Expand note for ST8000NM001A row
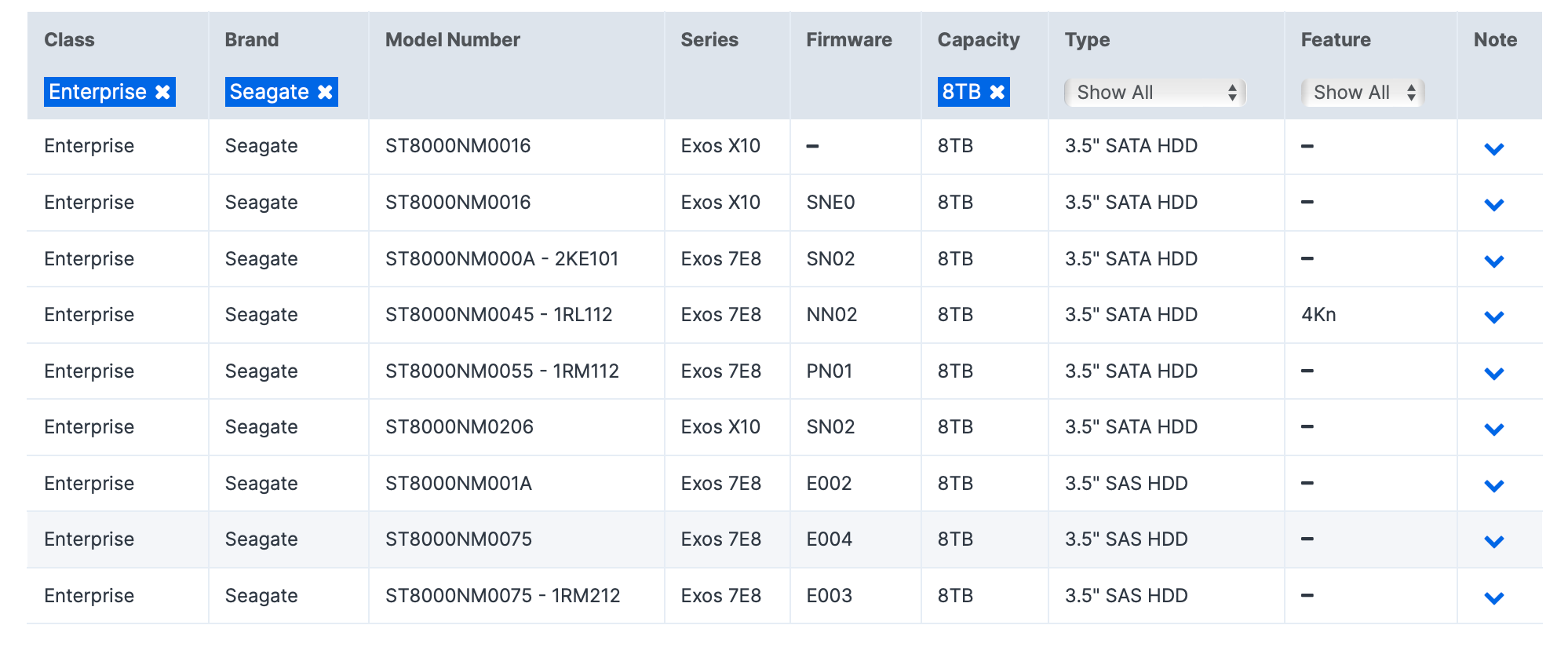The image size is (1568, 658). [x=1494, y=485]
